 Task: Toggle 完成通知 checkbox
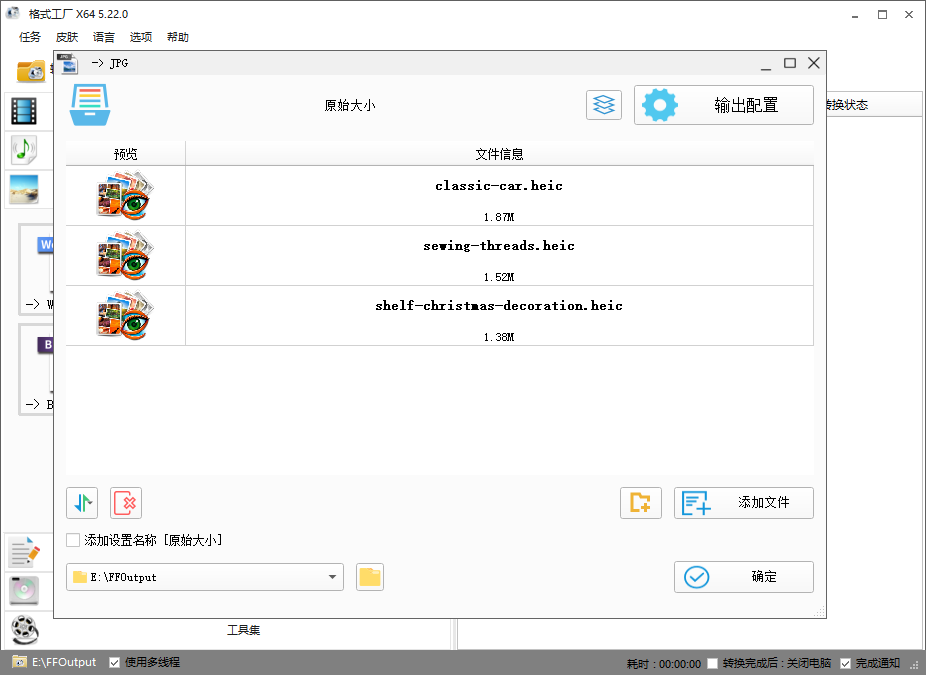(845, 664)
